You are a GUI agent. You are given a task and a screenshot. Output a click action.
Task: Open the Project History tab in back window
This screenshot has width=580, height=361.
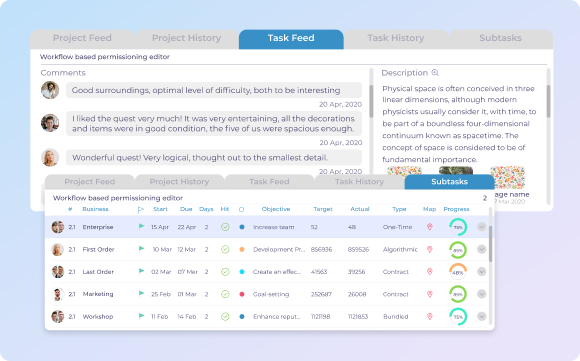tap(186, 38)
